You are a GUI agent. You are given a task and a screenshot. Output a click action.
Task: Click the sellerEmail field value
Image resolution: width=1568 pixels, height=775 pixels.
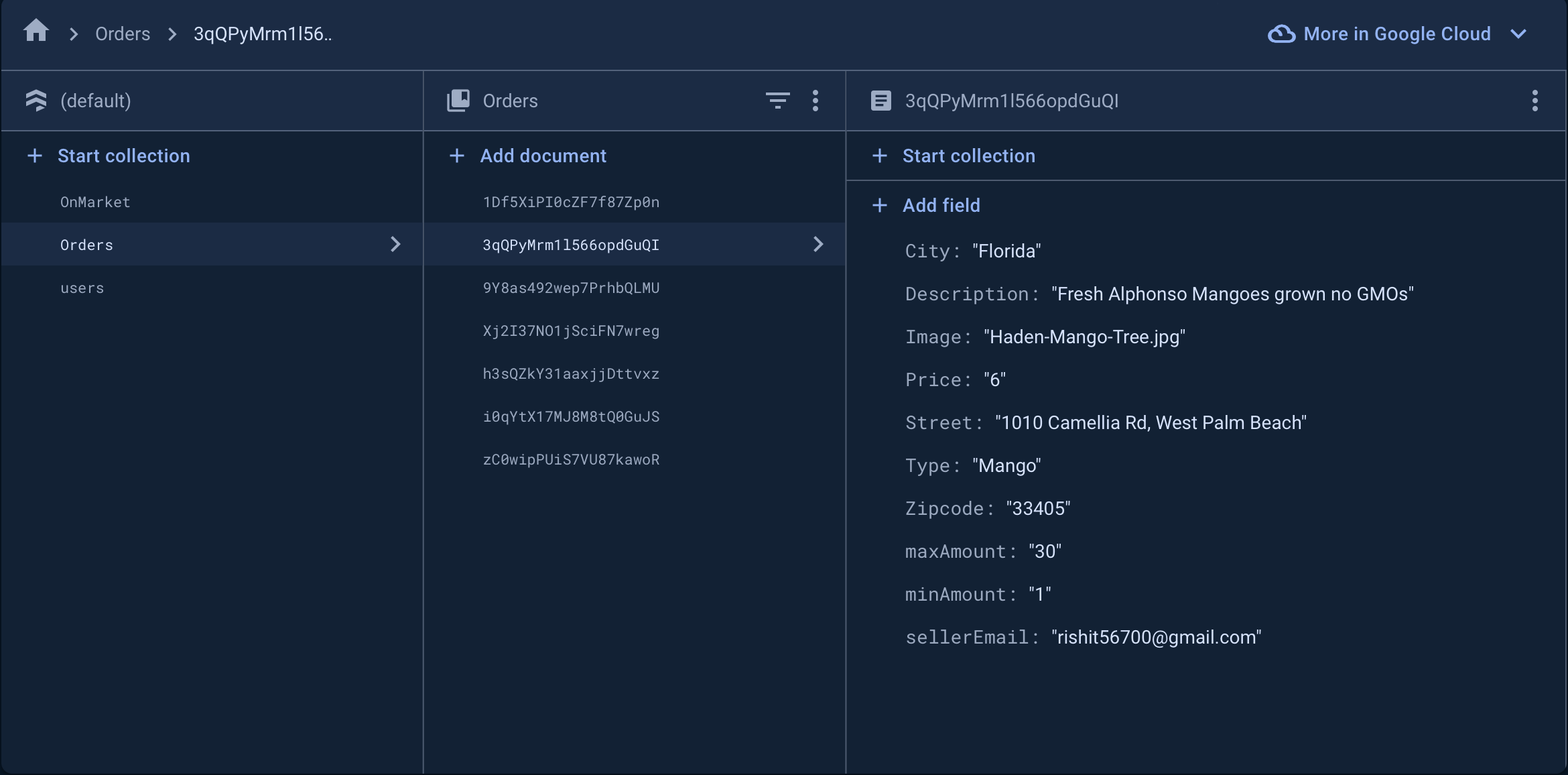[1156, 637]
